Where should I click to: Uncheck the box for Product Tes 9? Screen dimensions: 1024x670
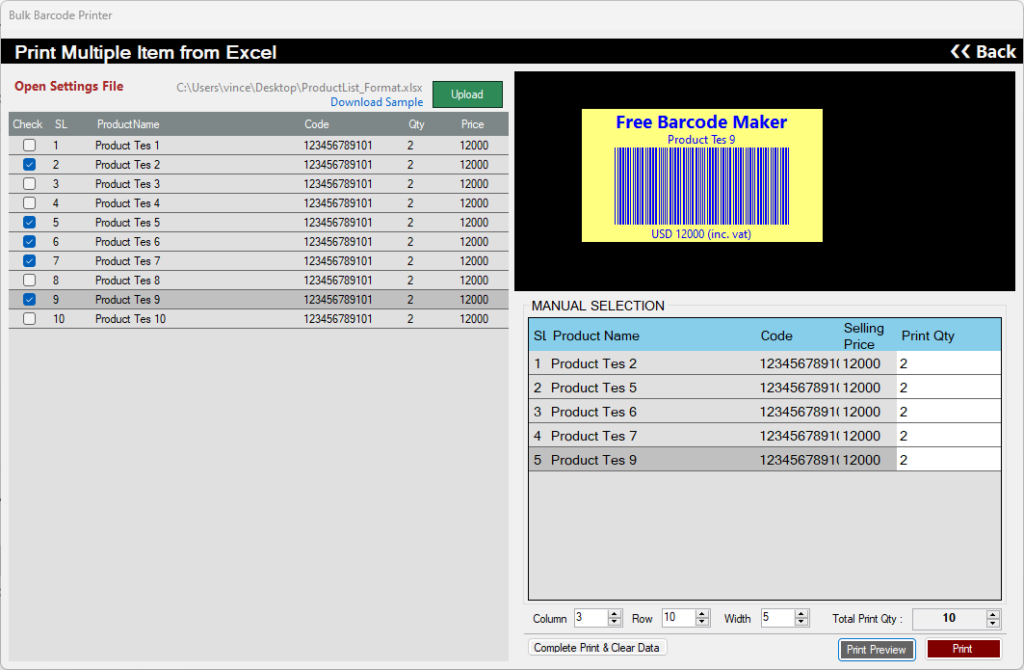click(29, 299)
